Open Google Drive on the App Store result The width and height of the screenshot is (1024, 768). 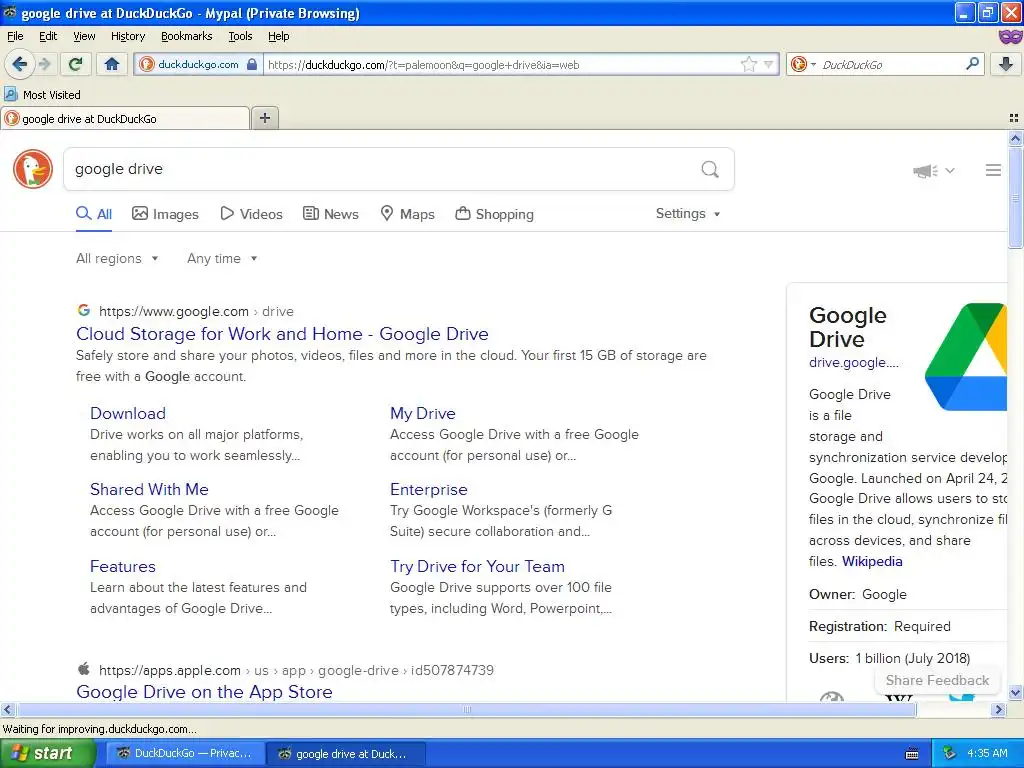click(x=204, y=692)
